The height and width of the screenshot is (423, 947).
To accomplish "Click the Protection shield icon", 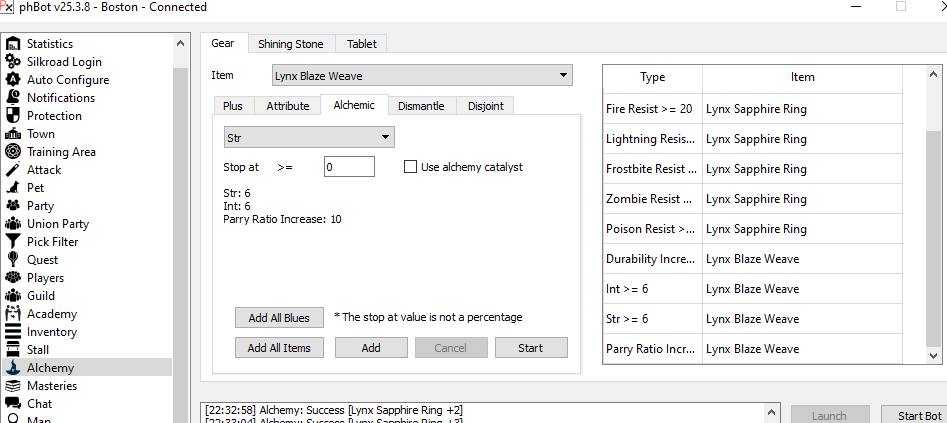I will coord(13,116).
